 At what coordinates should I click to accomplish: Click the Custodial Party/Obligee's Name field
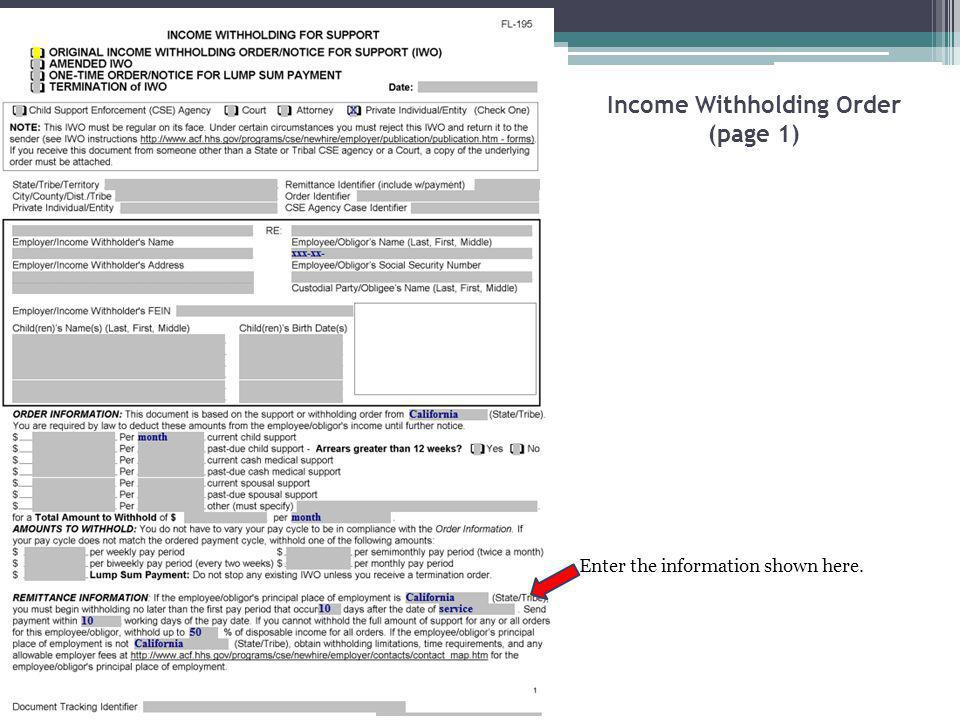(411, 277)
